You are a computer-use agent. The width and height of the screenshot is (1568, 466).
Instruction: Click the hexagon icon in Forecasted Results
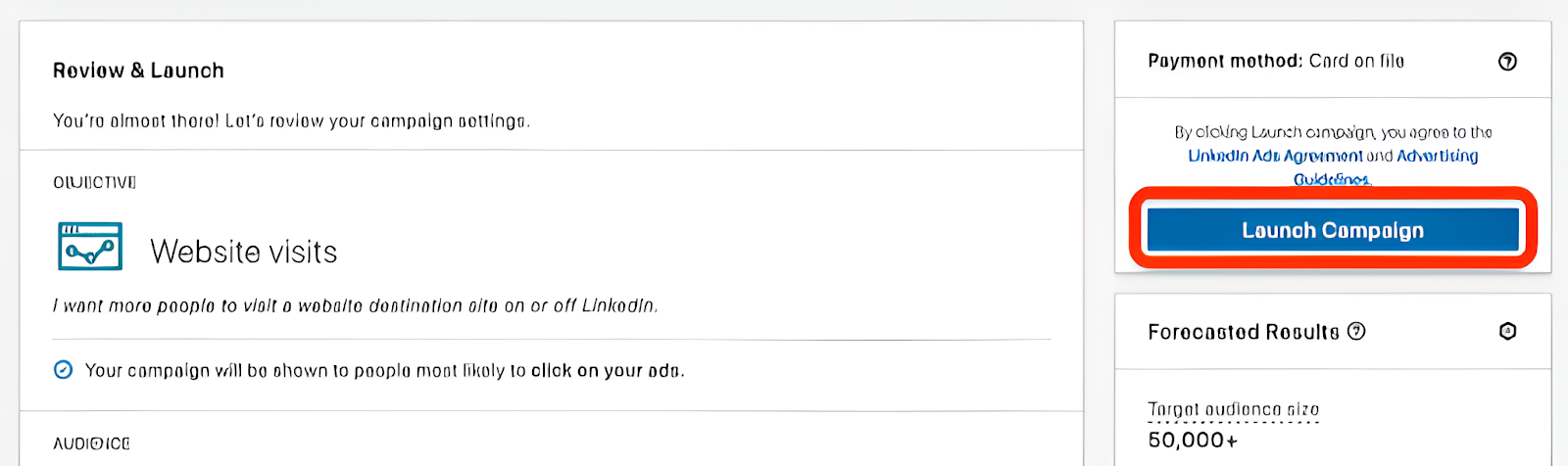1507,331
